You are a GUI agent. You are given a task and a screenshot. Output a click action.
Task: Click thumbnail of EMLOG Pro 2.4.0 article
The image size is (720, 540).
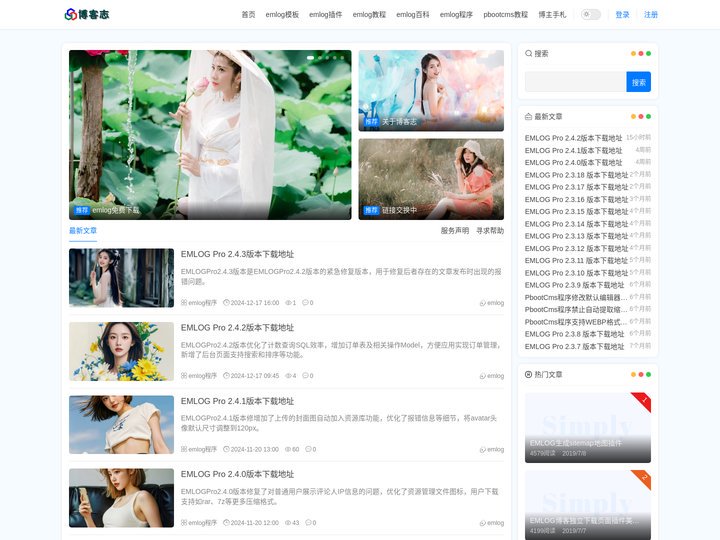121,498
